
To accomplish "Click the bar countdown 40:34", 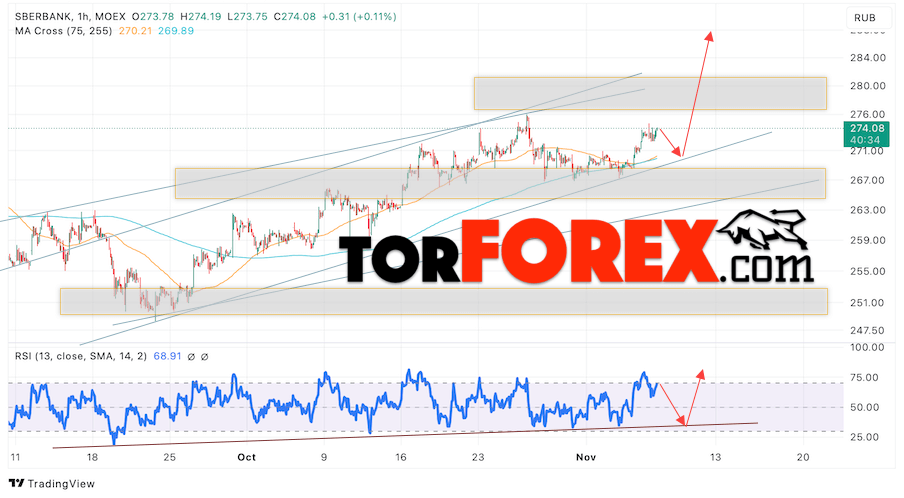I will [867, 140].
